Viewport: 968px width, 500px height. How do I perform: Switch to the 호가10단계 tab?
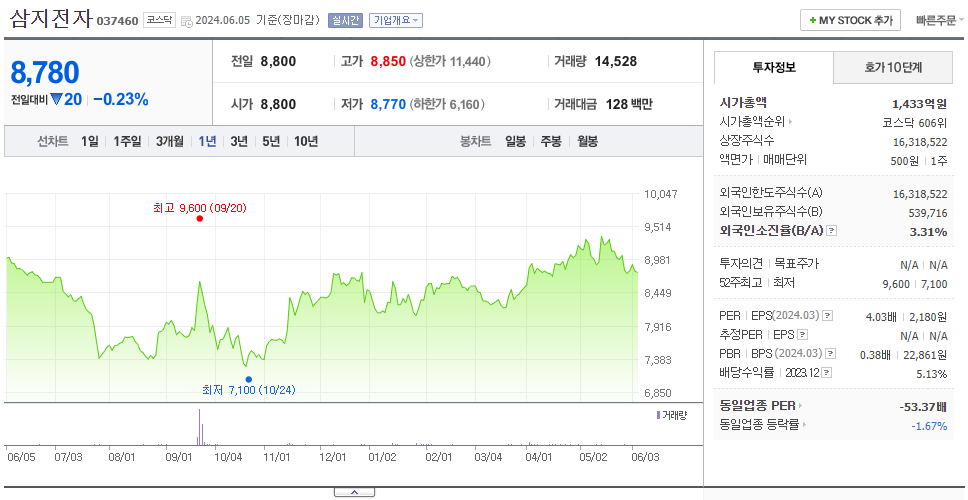[893, 68]
